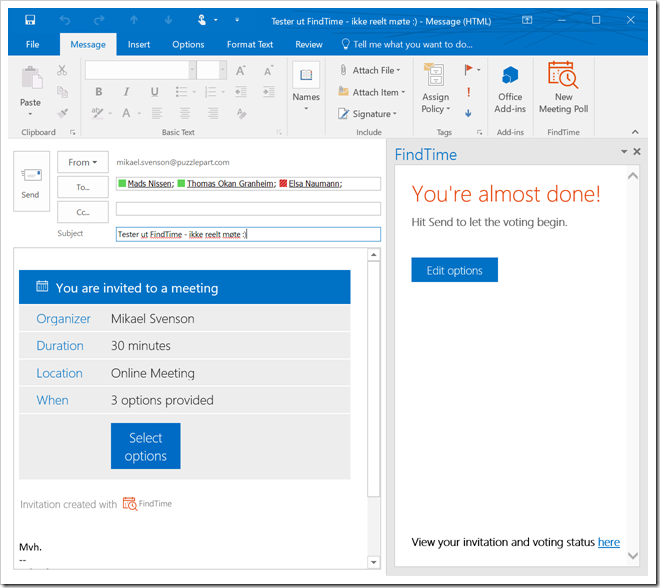Open the Assign Policy menu
This screenshot has height=588, width=660.
pyautogui.click(x=436, y=88)
